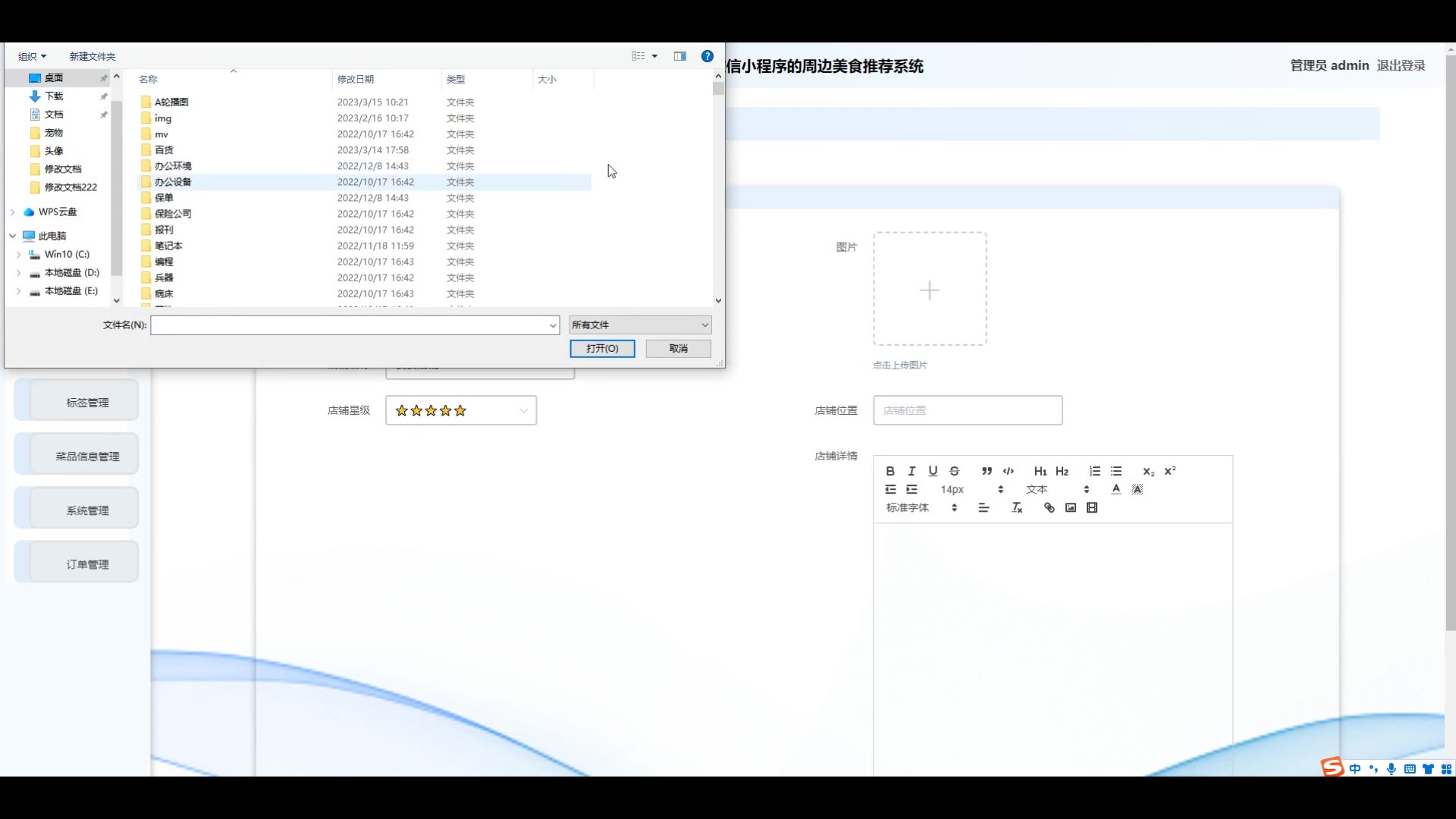
Task: Expand the WPS云盘 tree node
Action: [x=13, y=212]
